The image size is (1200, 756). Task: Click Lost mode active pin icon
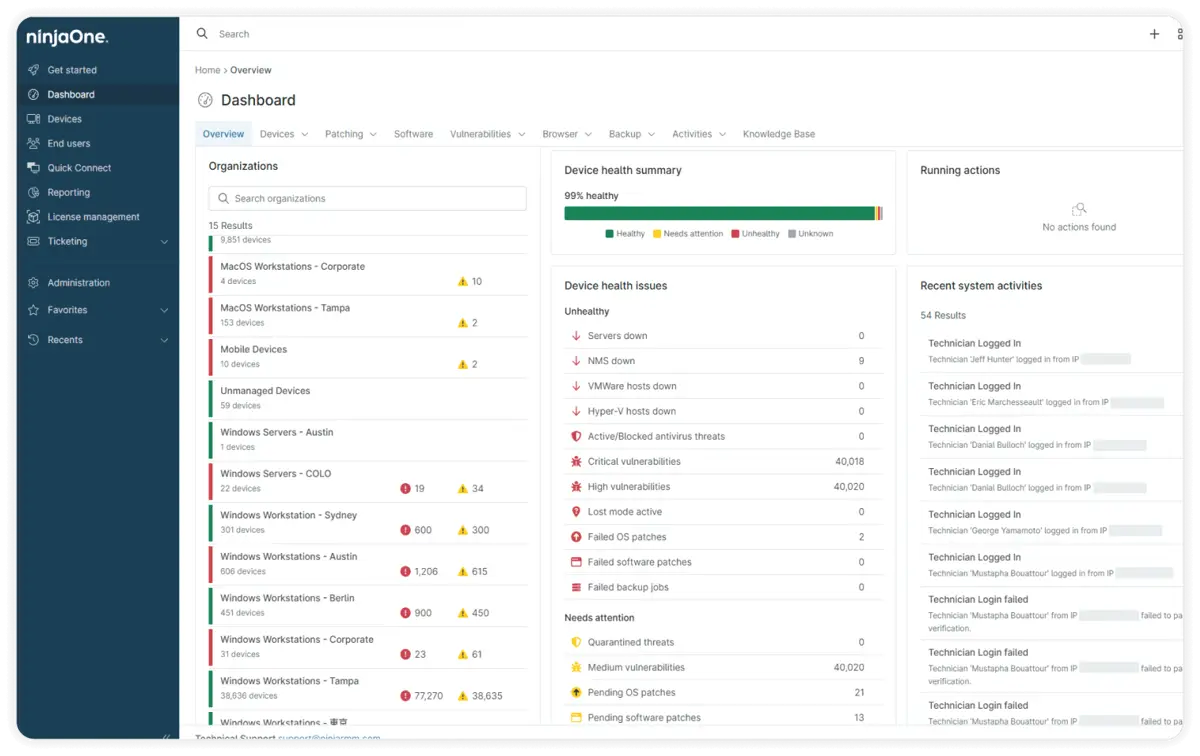(576, 512)
